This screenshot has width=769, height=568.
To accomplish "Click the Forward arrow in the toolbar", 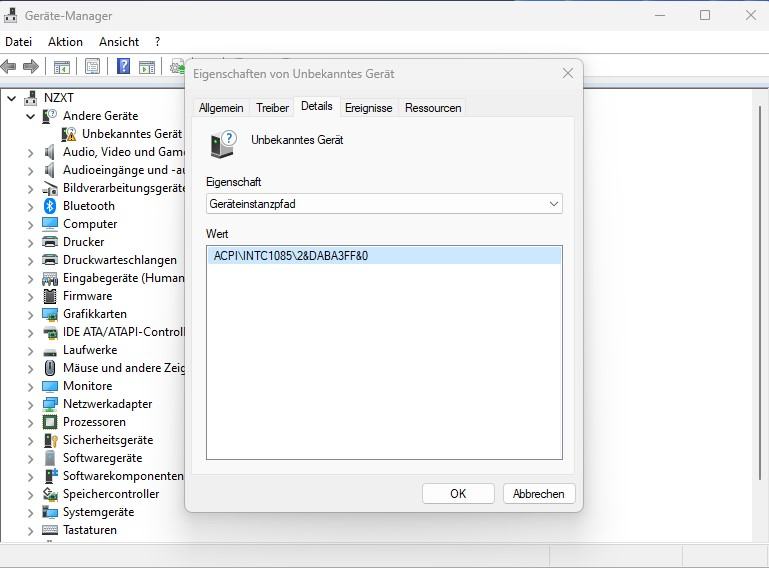I will [x=31, y=66].
